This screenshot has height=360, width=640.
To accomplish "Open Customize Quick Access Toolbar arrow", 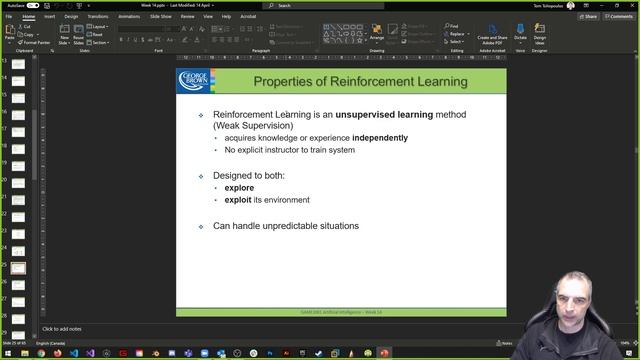I will (89, 6).
